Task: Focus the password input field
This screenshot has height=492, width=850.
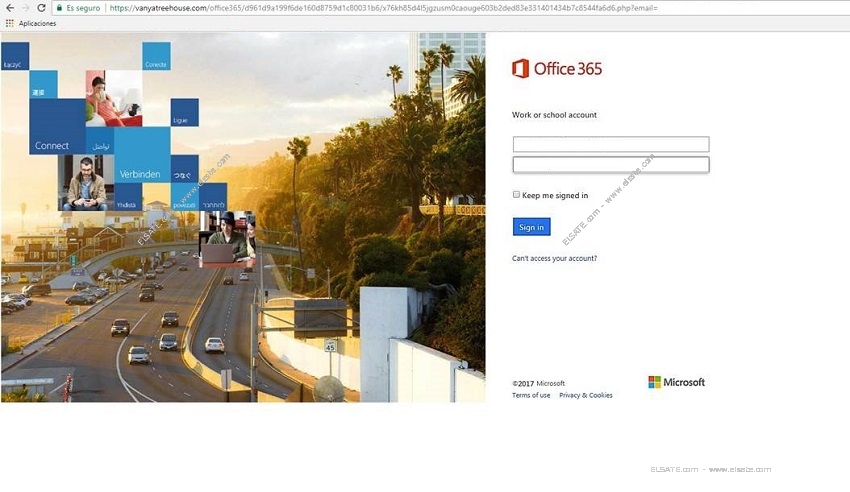Action: pos(611,165)
